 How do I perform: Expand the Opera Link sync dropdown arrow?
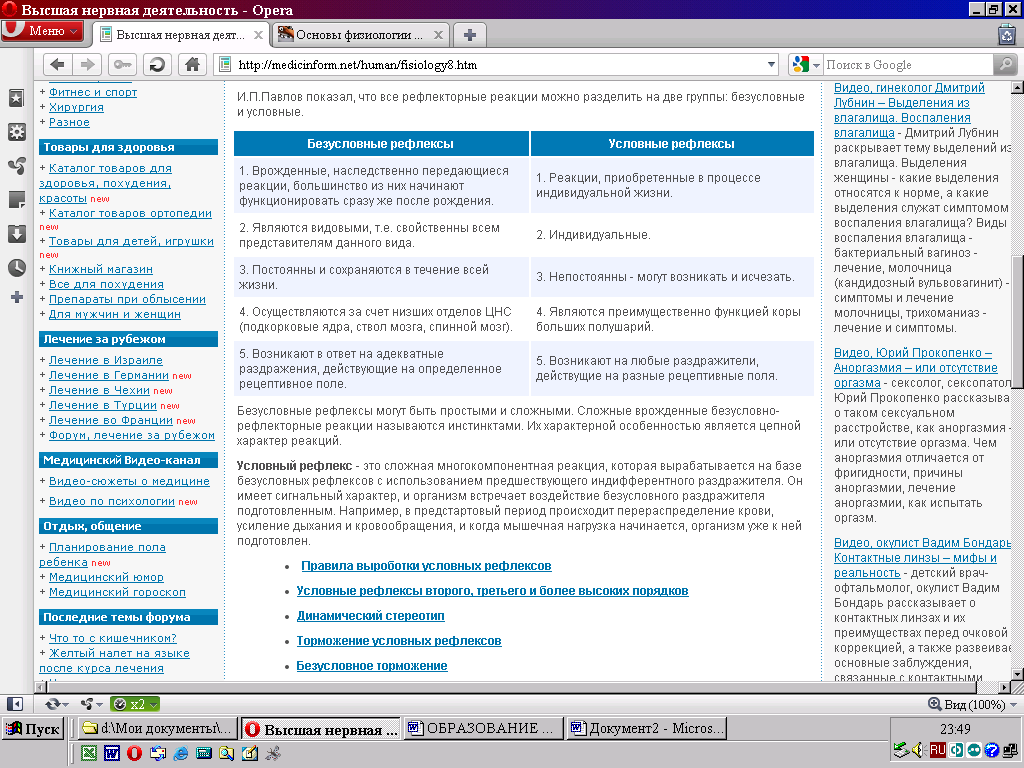coord(65,705)
